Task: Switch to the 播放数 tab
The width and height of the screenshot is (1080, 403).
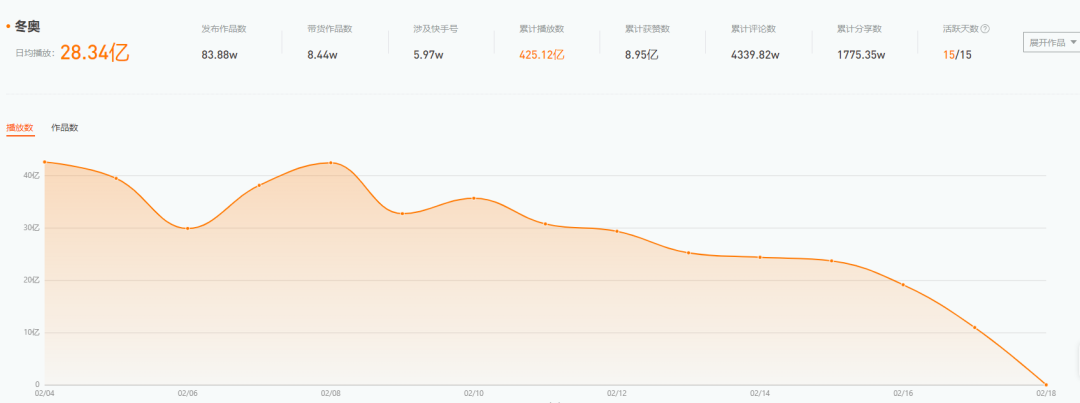Action: (x=20, y=127)
